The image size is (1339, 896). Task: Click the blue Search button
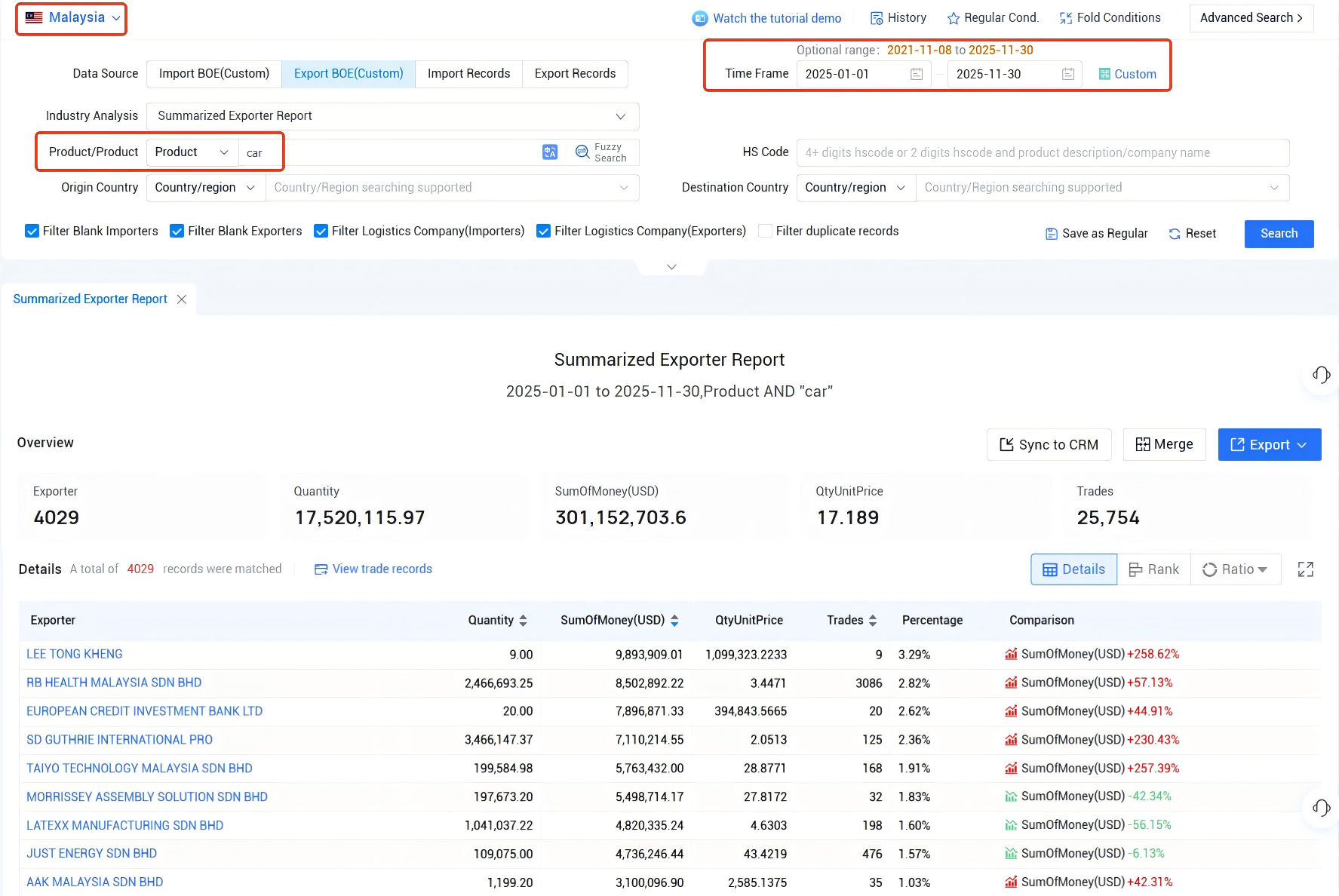pos(1279,234)
